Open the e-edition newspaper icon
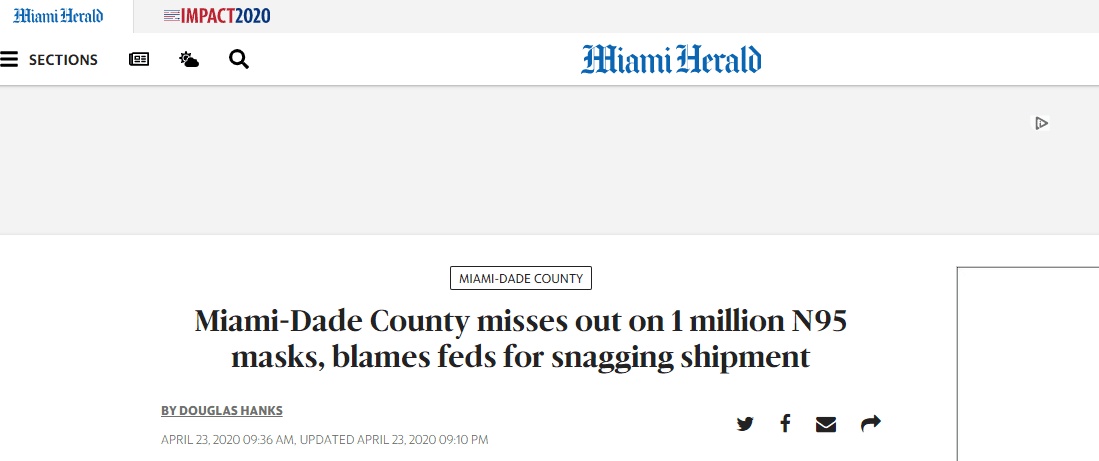1099x461 pixels. [139, 60]
